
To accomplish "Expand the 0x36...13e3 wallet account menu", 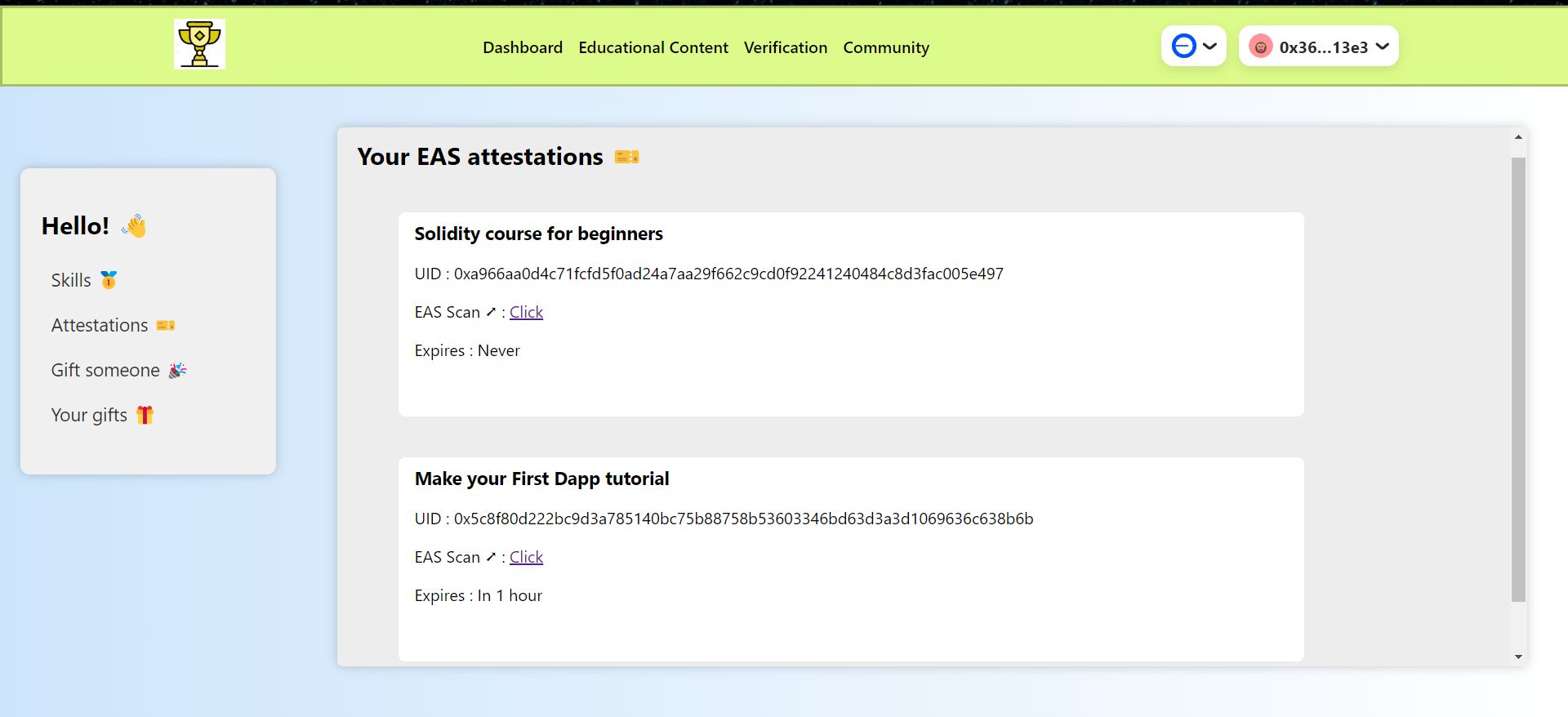I will point(1319,46).
